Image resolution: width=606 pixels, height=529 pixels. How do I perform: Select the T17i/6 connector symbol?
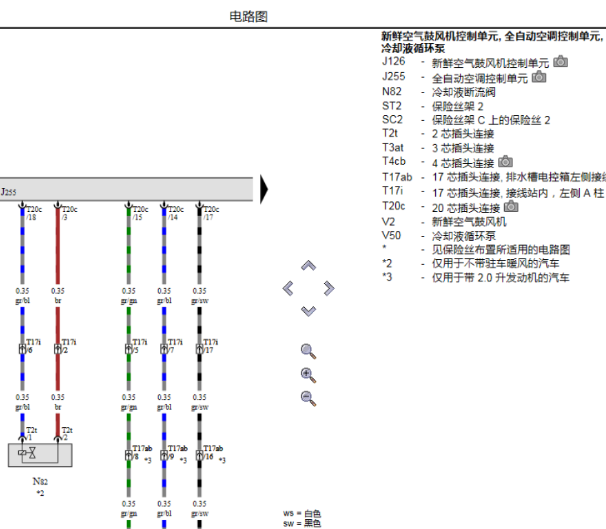pos(22,349)
